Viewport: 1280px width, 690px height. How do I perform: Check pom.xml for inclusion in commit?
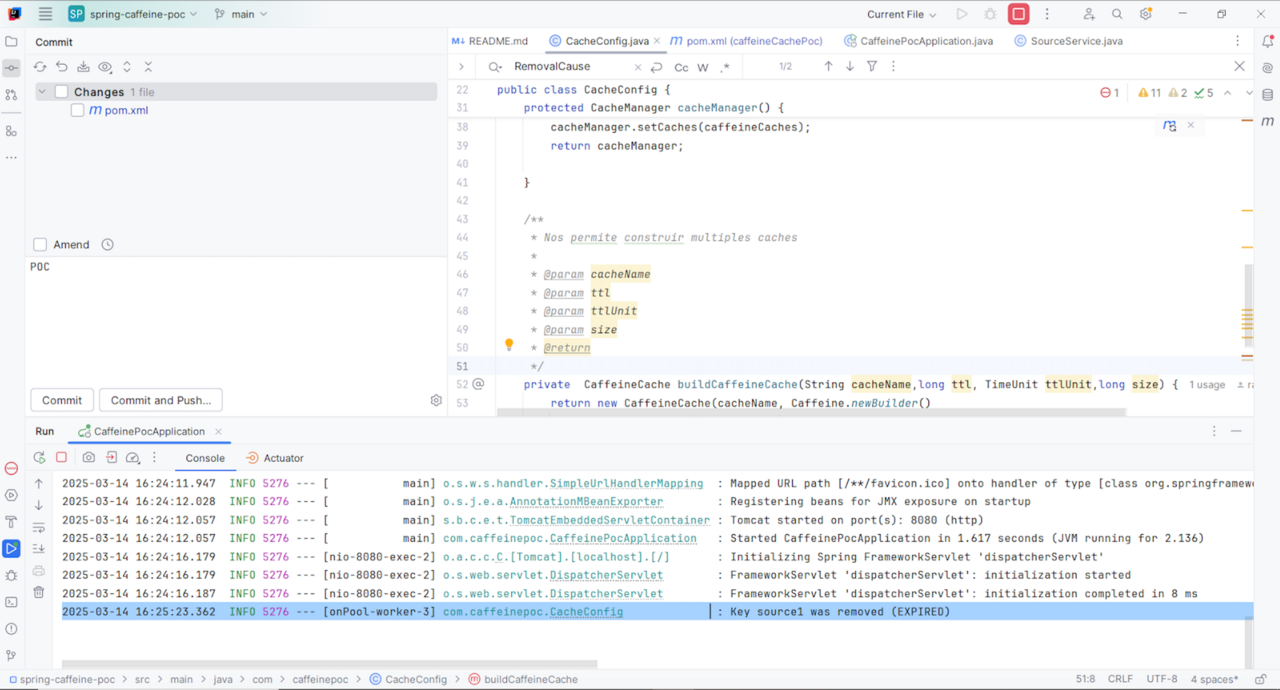77,111
